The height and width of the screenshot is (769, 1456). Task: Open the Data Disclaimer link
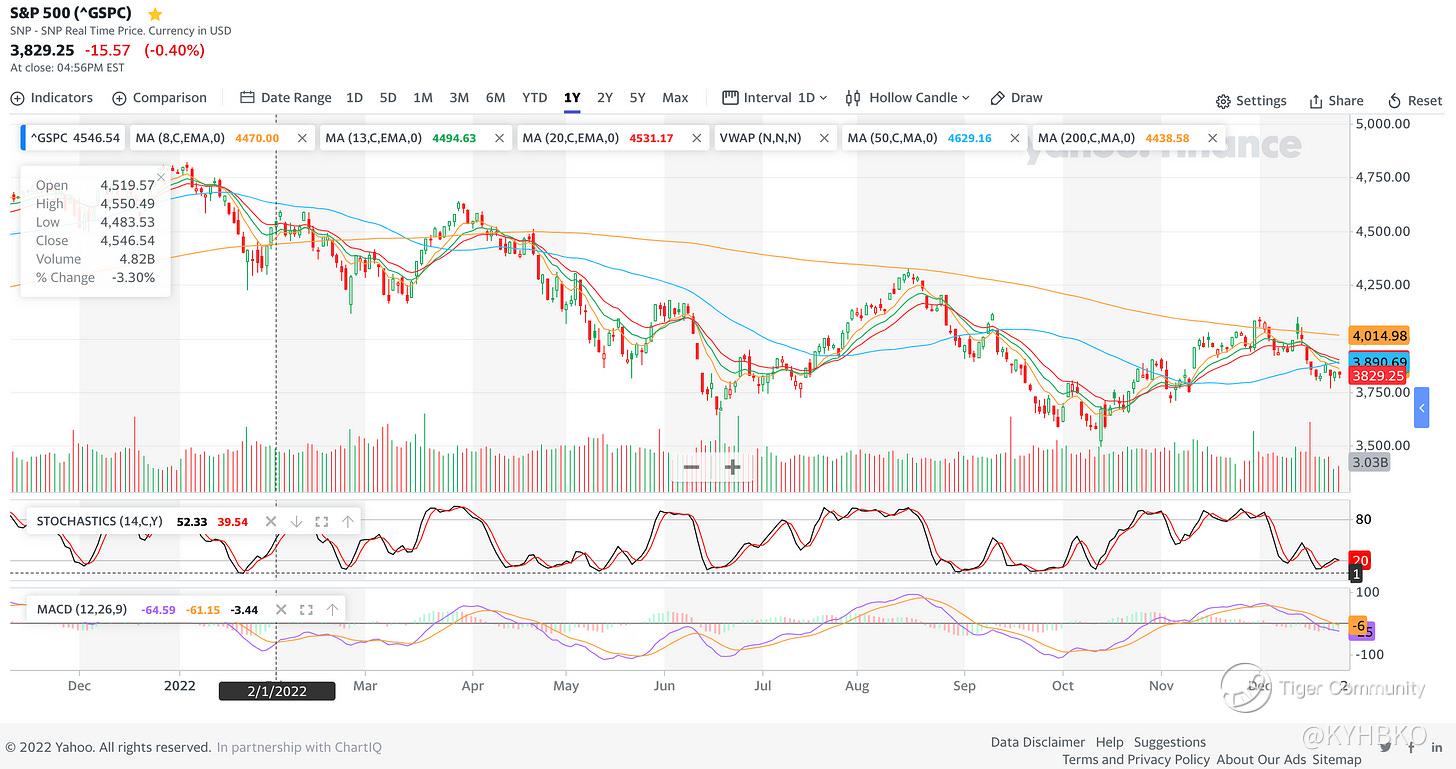pos(1037,742)
